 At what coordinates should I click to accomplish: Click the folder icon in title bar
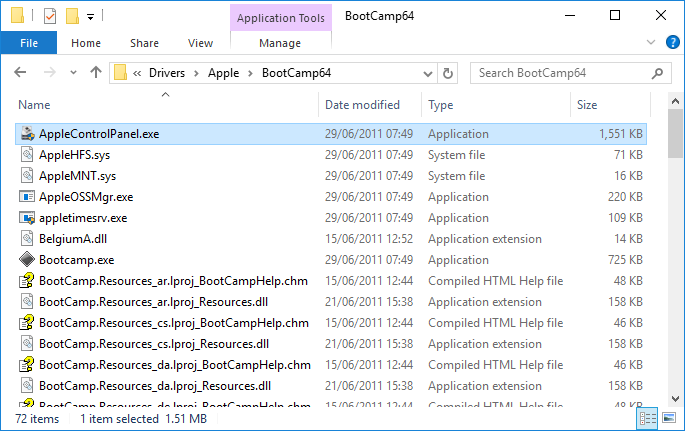click(x=17, y=16)
